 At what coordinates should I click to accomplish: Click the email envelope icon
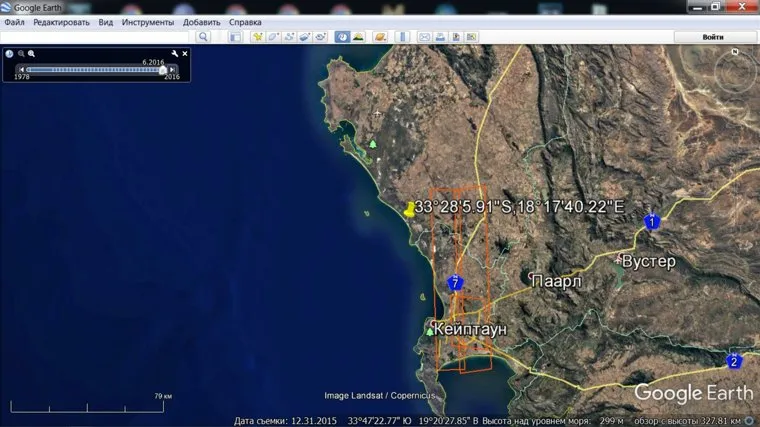[424, 37]
